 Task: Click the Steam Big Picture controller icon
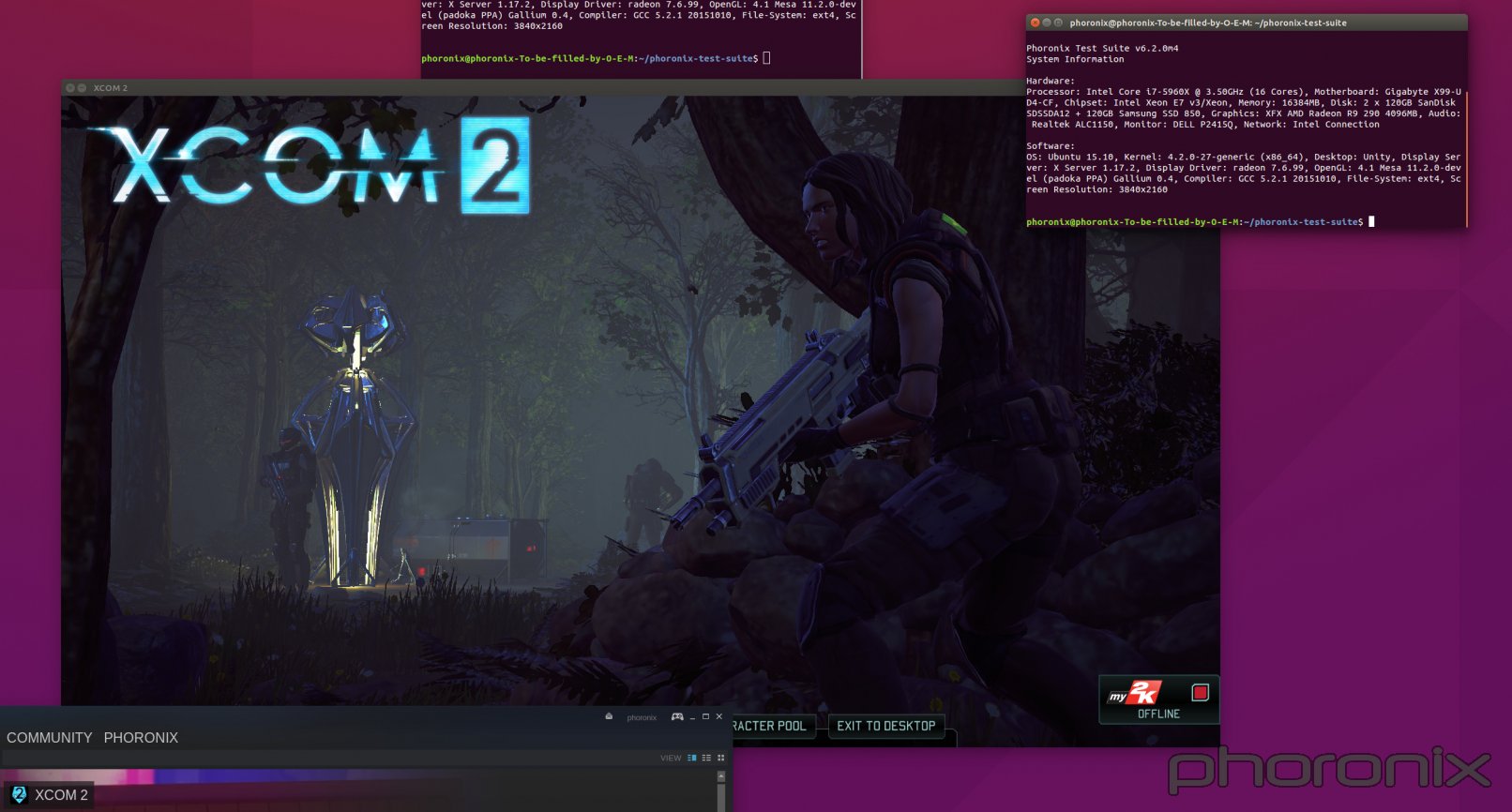click(676, 717)
